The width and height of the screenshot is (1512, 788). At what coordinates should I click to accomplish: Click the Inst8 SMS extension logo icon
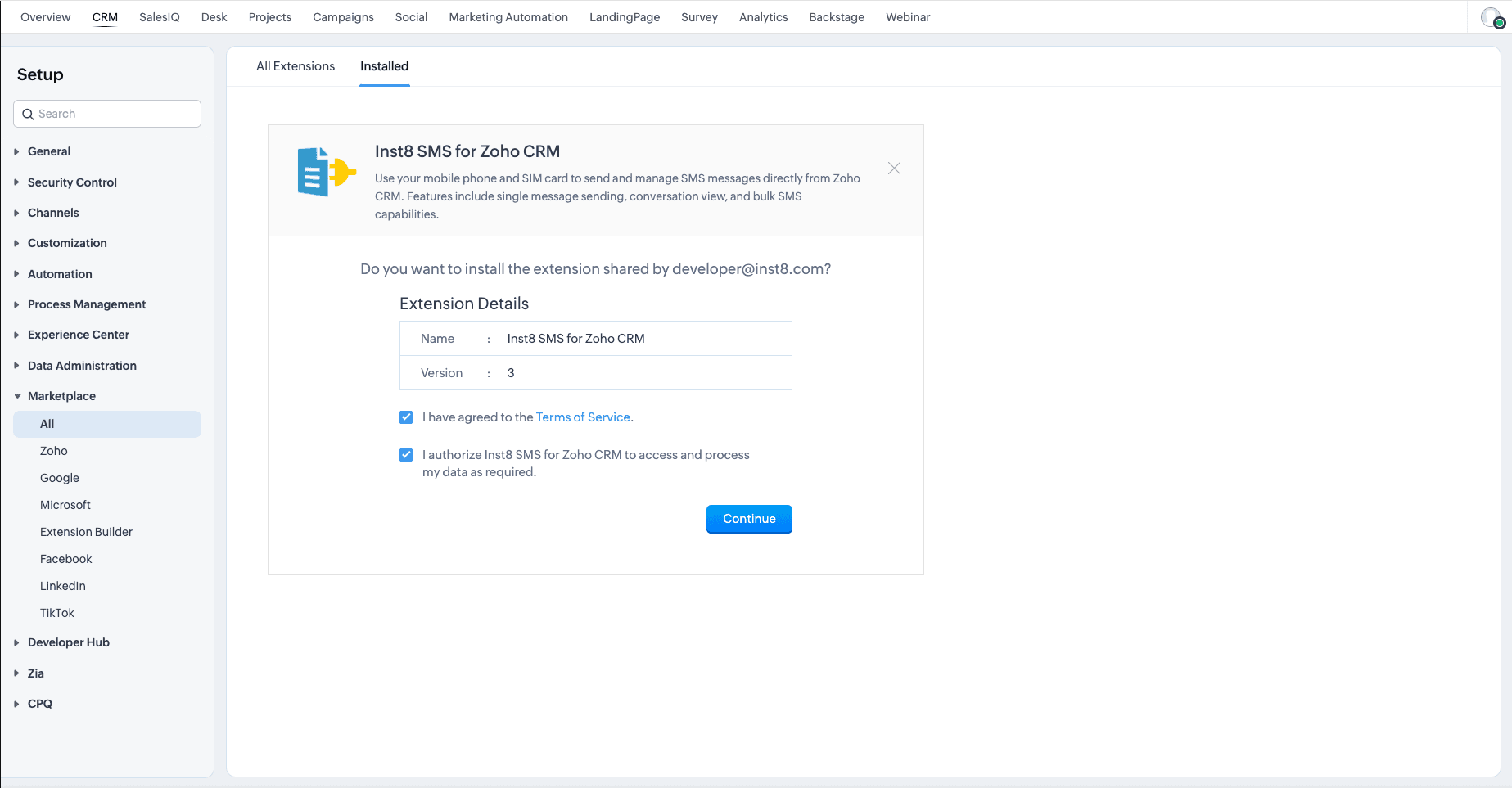click(327, 172)
